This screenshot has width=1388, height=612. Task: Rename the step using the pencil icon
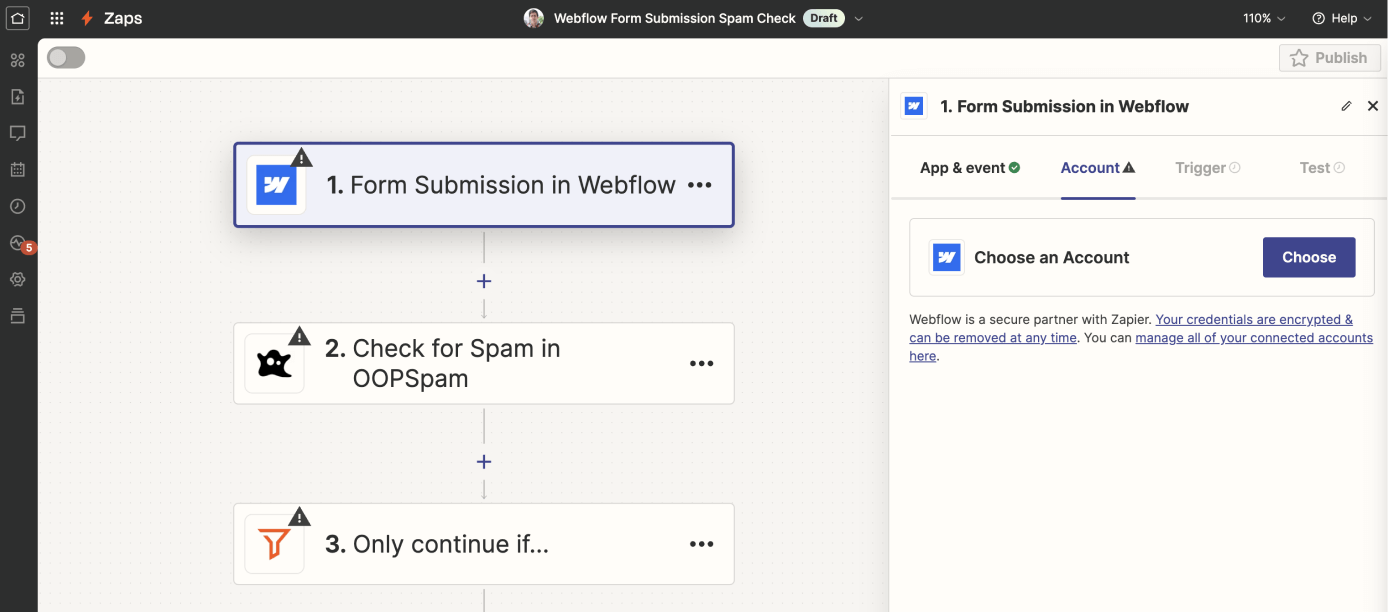pyautogui.click(x=1346, y=106)
